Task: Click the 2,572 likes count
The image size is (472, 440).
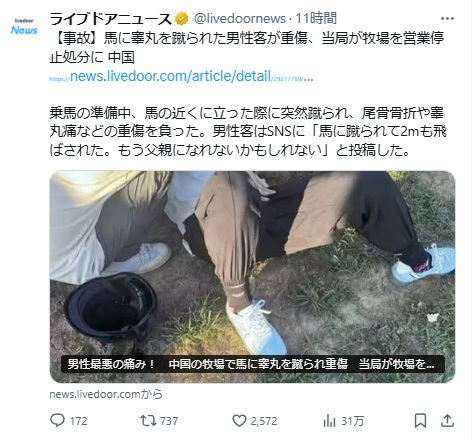Action: tap(264, 421)
